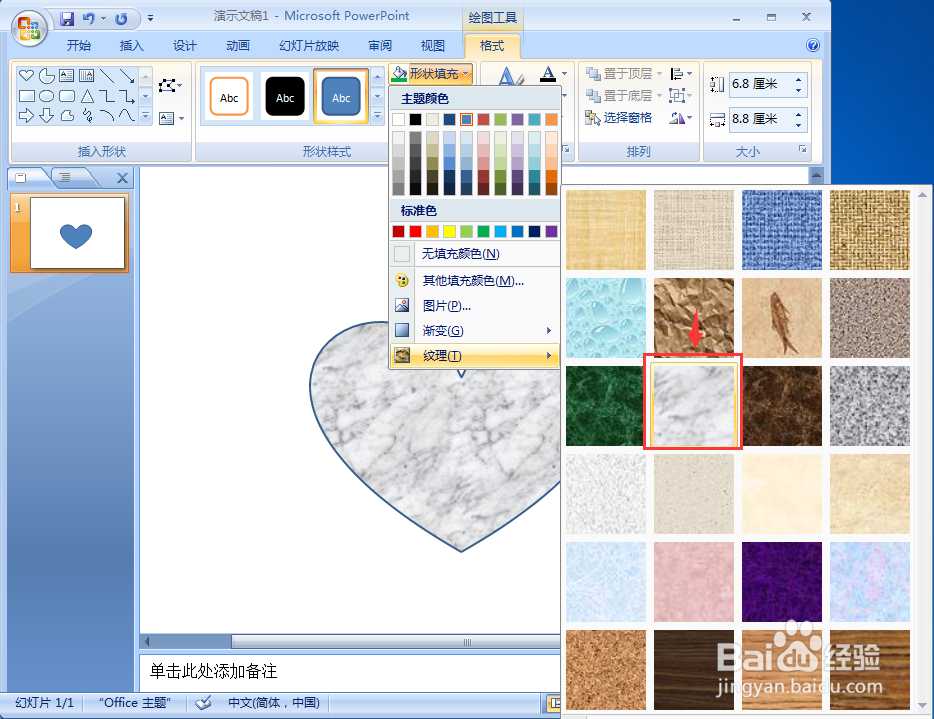Click the Office button logo
The height and width of the screenshot is (719, 934).
[x=29, y=28]
